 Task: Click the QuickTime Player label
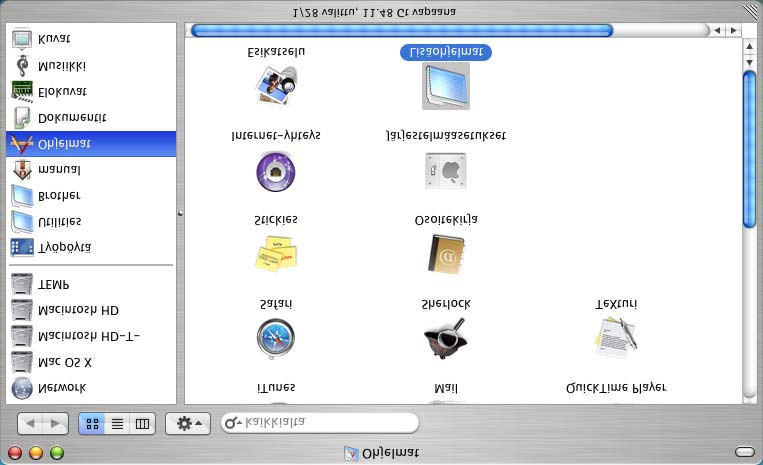[616, 388]
